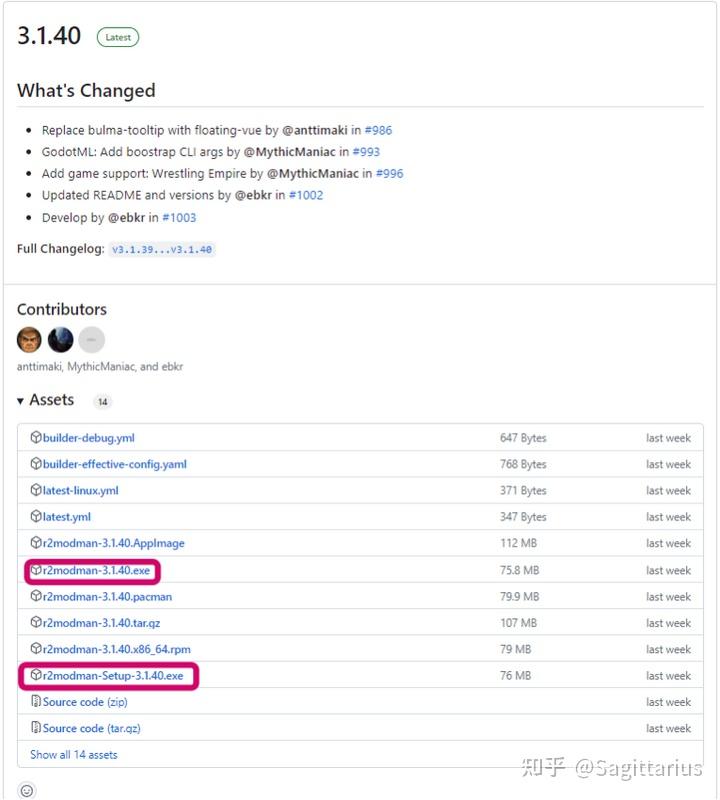Click the Latest release badge
This screenshot has height=800, width=720.
pyautogui.click(x=118, y=38)
